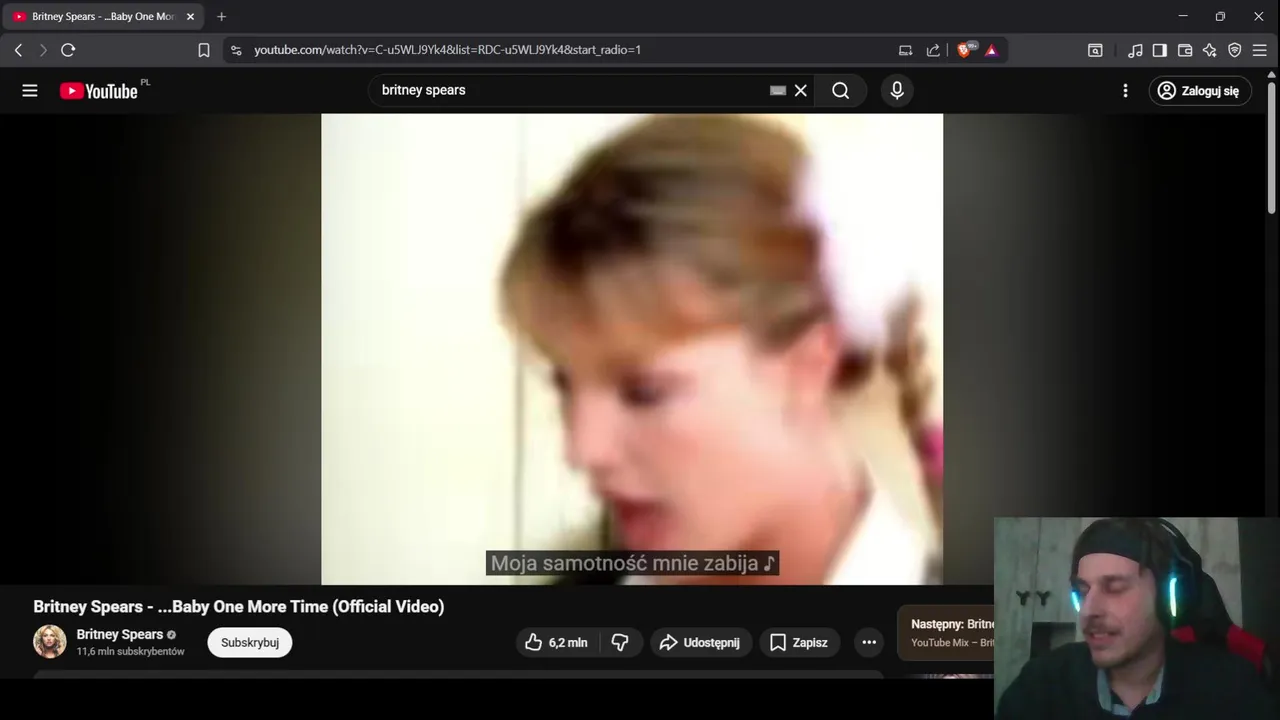Open Brave Shields lion icon
Viewport: 1280px width, 720px height.
965,50
